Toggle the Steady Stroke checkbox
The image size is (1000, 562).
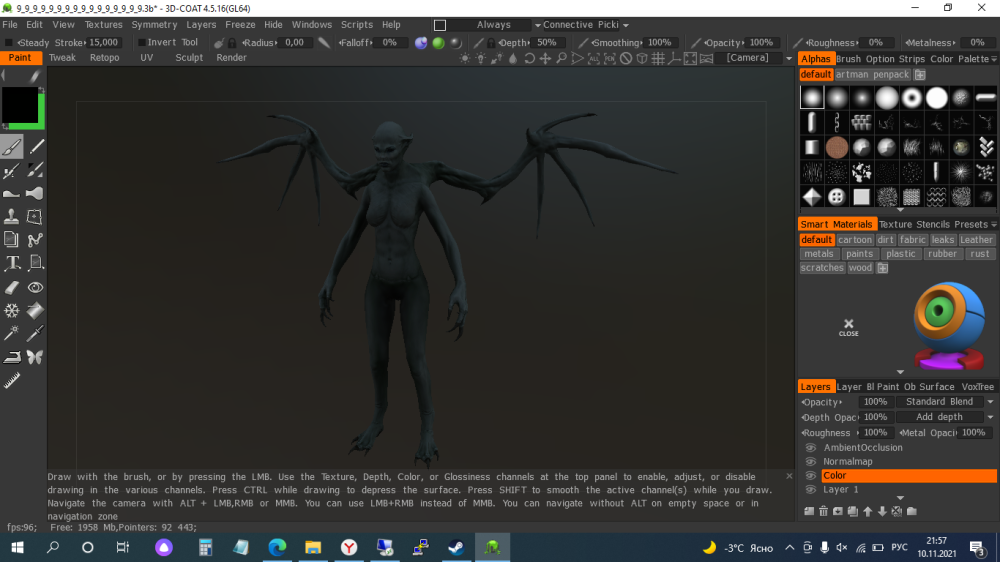8,43
